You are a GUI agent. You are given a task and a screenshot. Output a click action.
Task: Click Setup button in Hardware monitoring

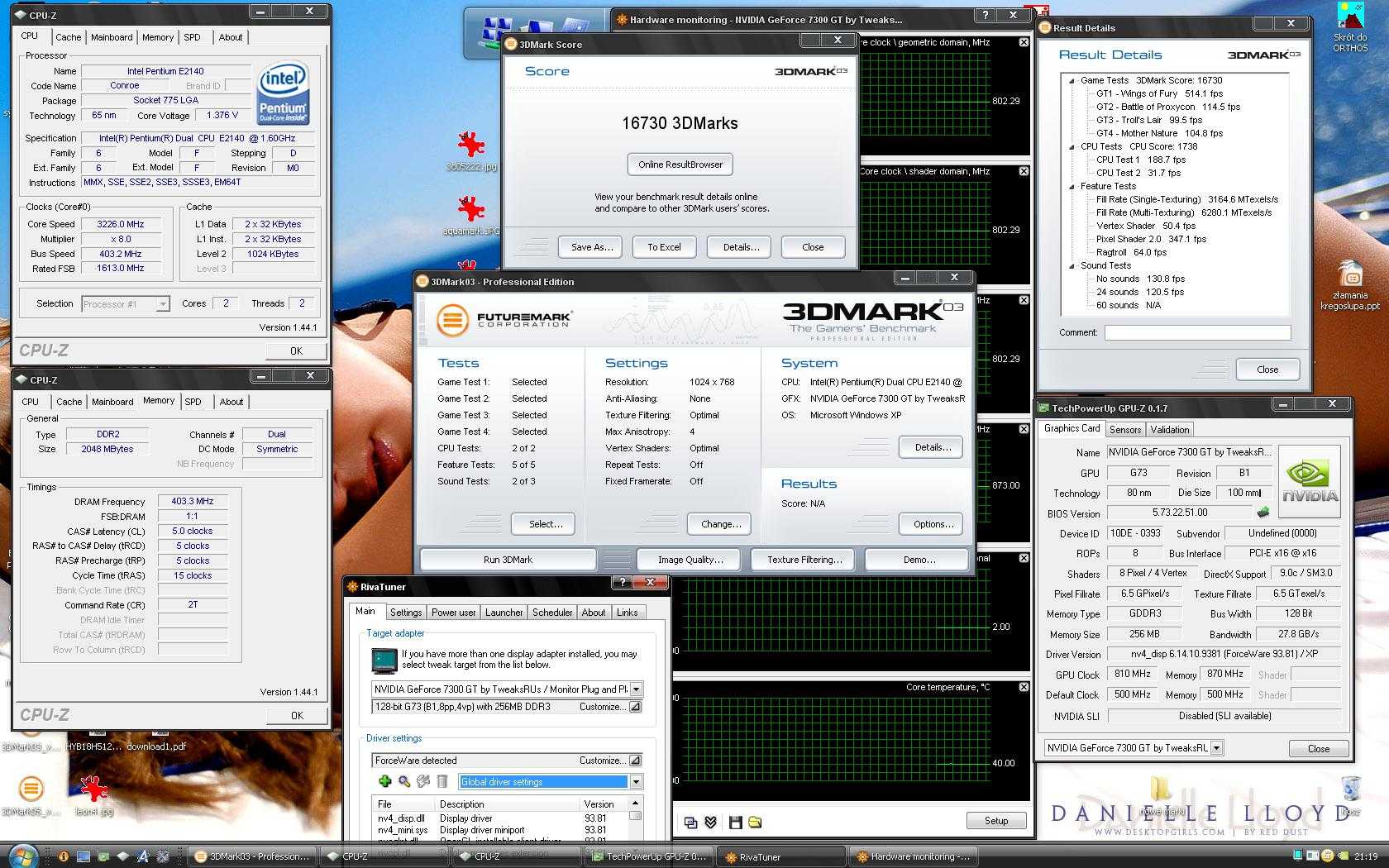[996, 821]
